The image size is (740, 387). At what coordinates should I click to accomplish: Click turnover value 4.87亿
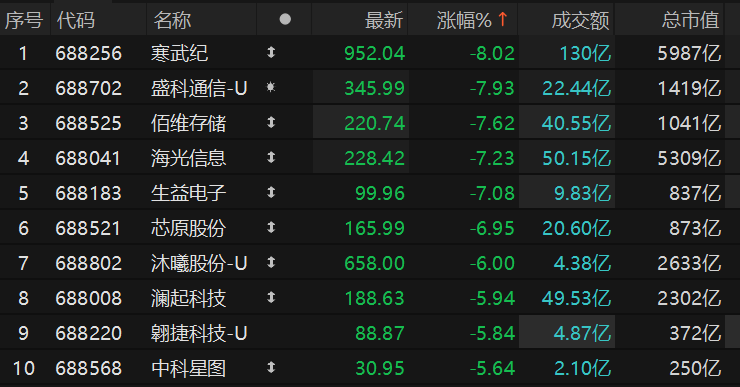[582, 333]
